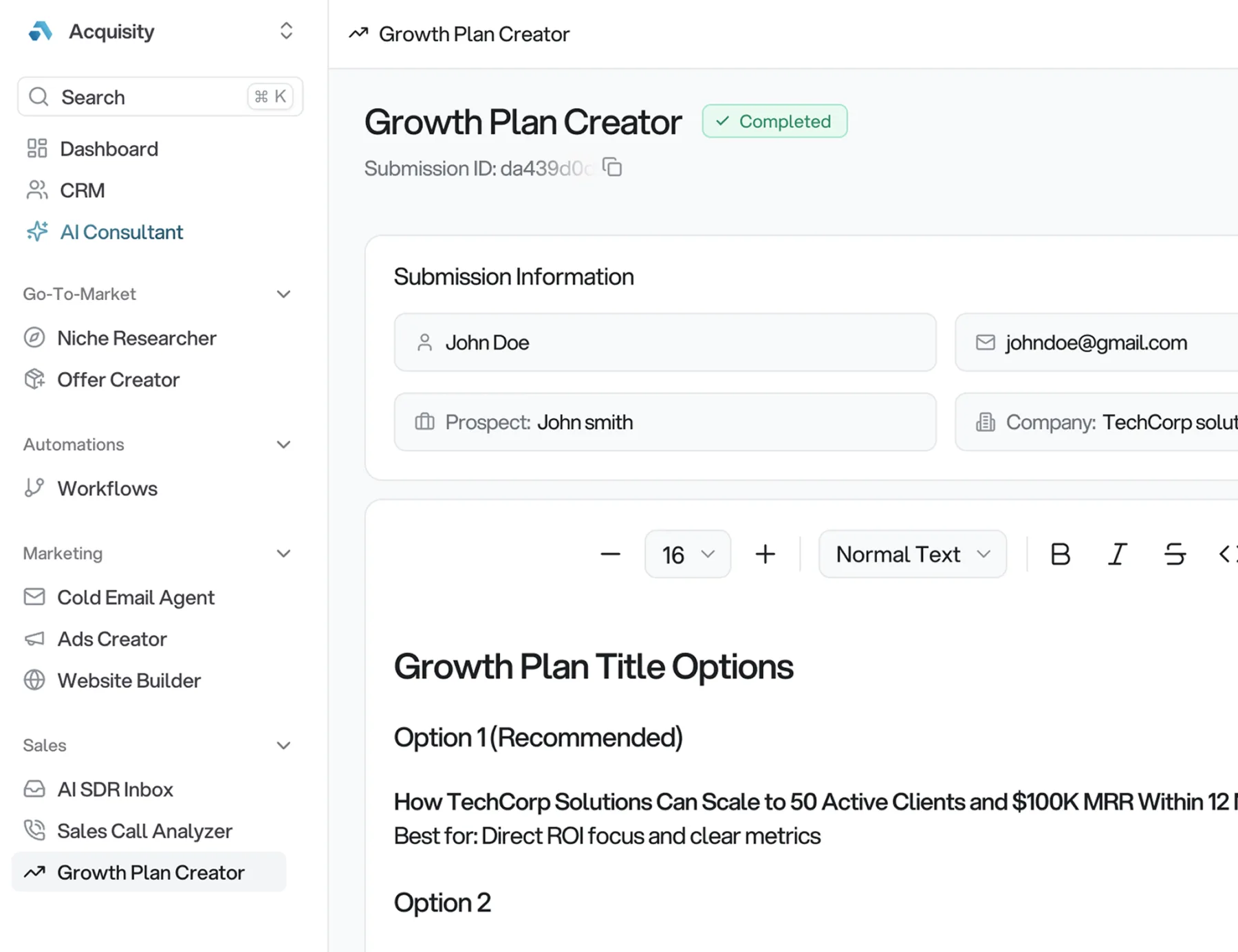Viewport: 1238px width, 952px height.
Task: Open the Sales Call Analyzer tool
Action: 144,831
